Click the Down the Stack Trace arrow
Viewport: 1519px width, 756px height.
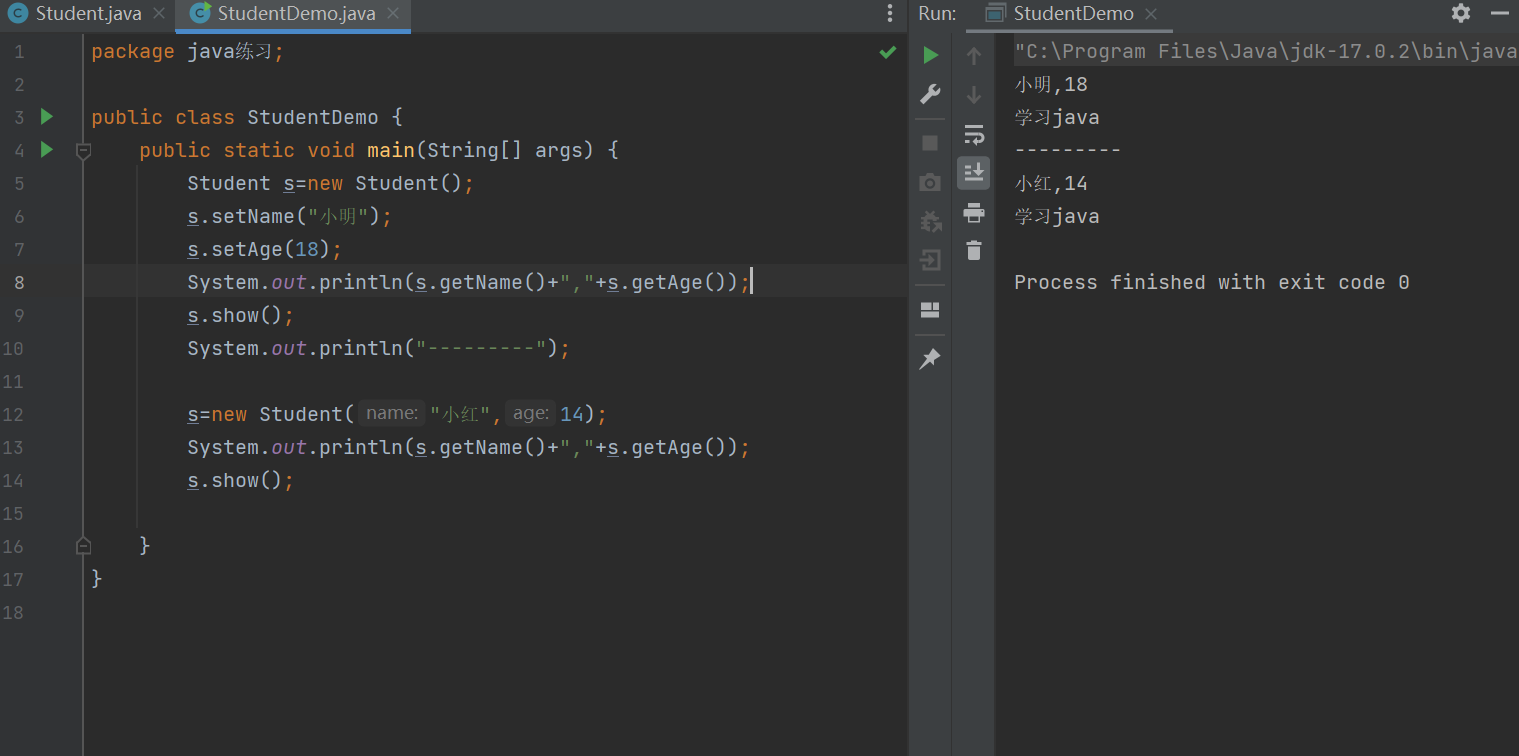[x=974, y=95]
